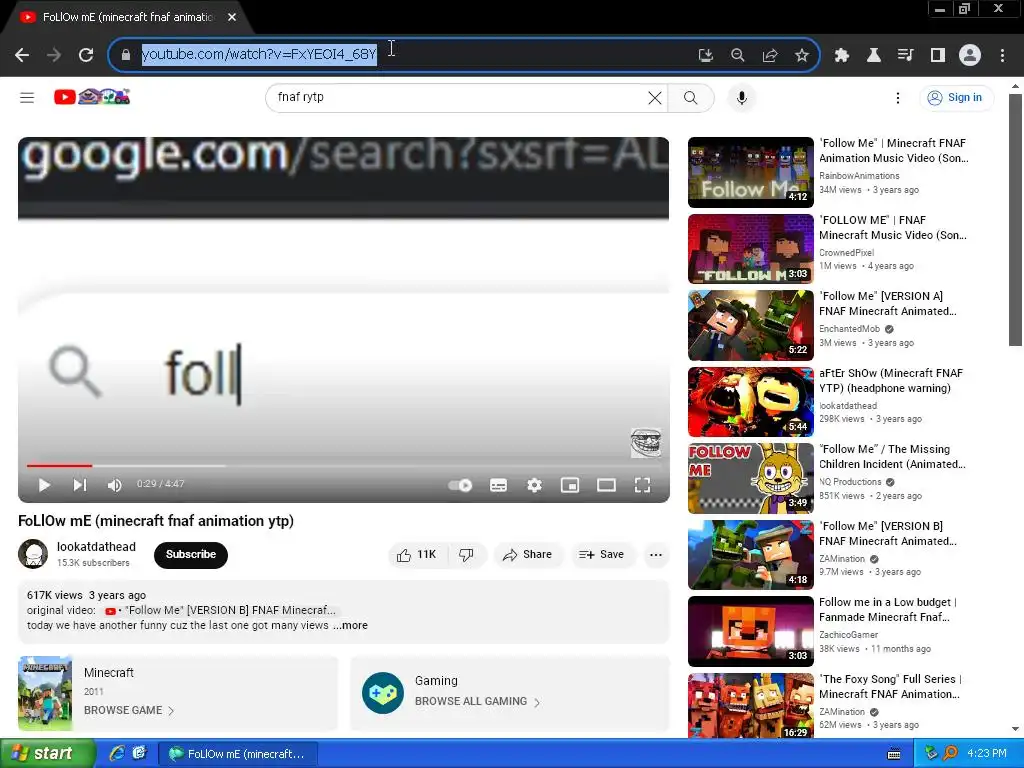Toggle subtitles/closed captions
The height and width of the screenshot is (768, 1024).
click(x=498, y=485)
